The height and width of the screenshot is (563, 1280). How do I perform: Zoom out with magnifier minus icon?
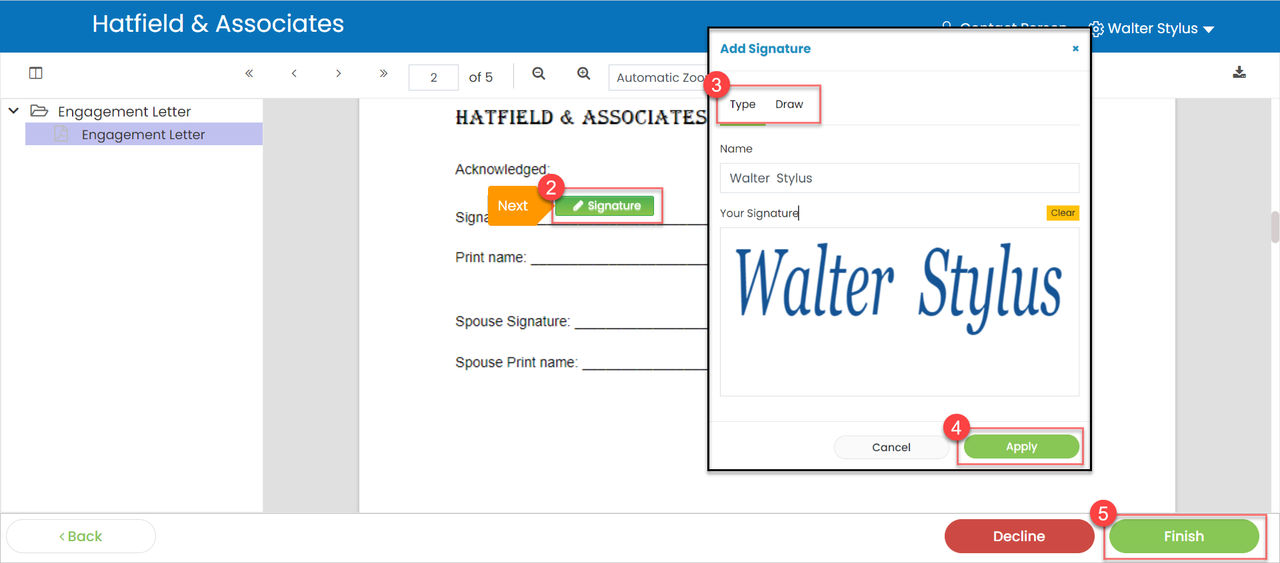539,73
